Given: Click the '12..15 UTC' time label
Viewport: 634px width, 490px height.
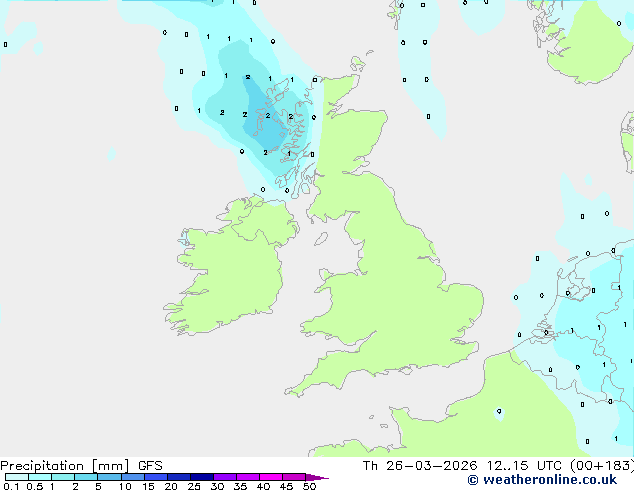Looking at the screenshot, I should pos(524,466).
